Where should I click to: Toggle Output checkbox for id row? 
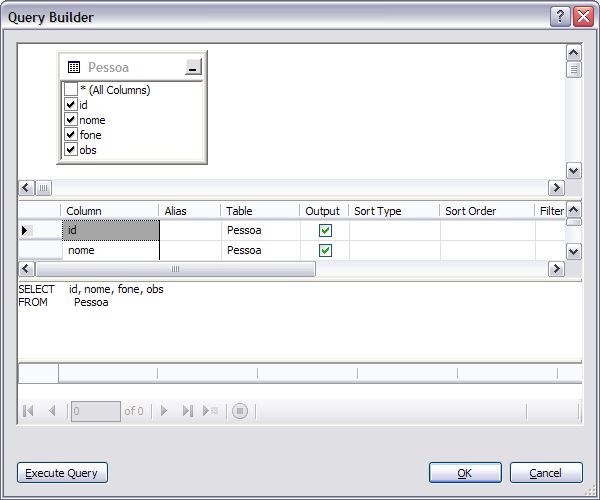pyautogui.click(x=325, y=230)
